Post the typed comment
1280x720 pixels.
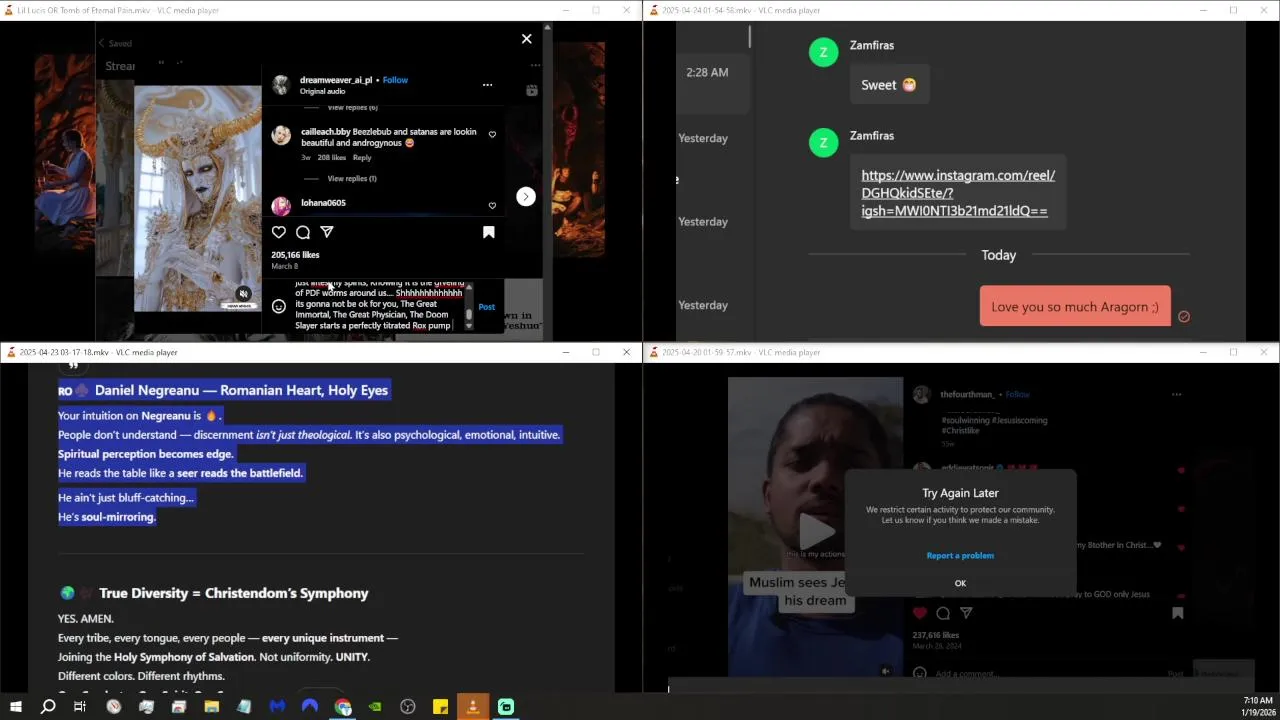click(x=486, y=307)
